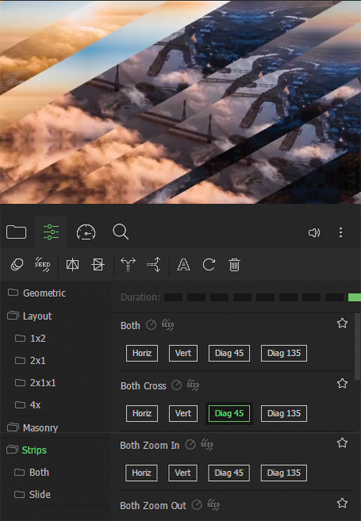Select the highlighted Both Cross Diag 45
361x521 pixels.
(229, 414)
